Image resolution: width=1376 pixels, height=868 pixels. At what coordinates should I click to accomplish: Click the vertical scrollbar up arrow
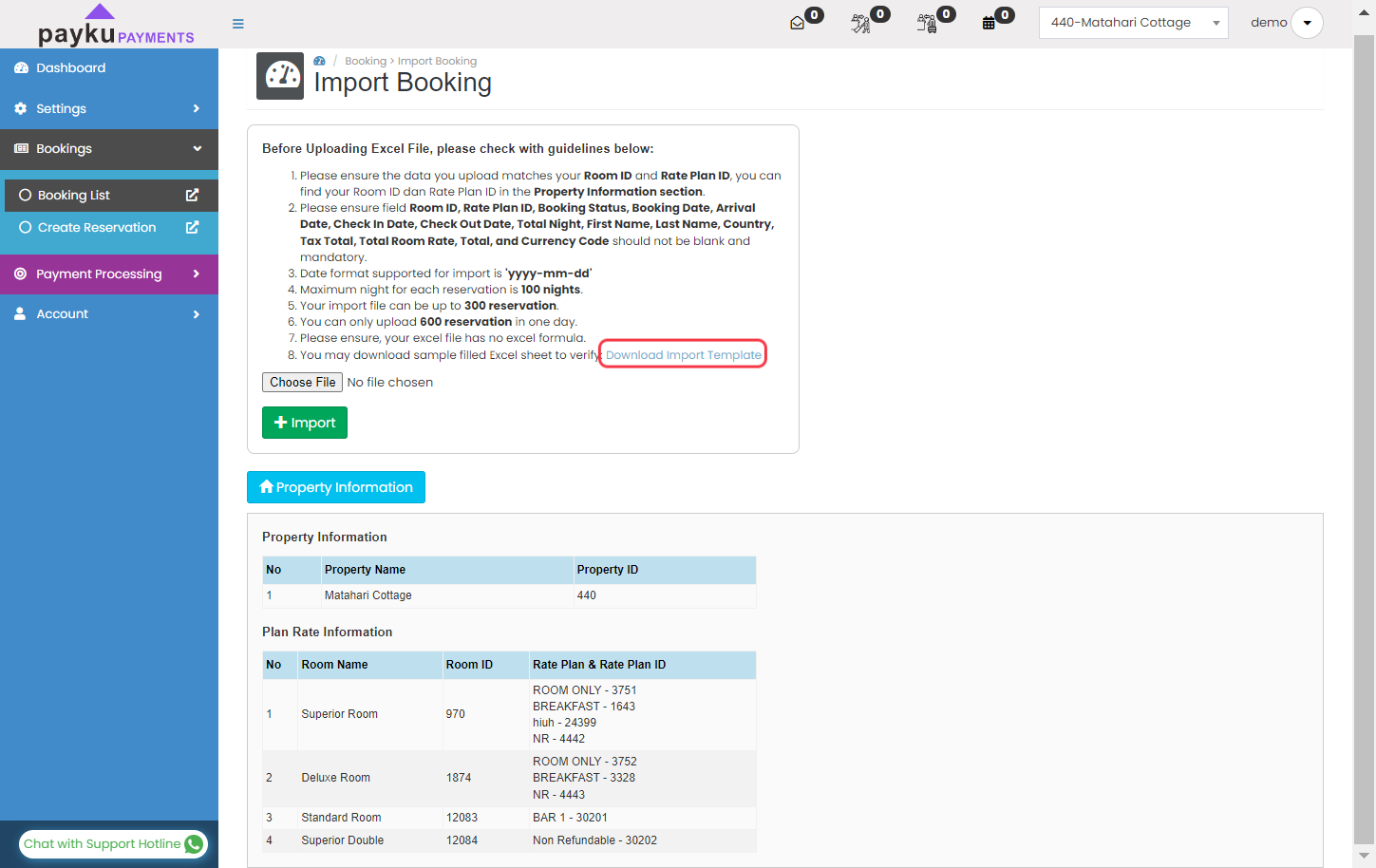tap(1364, 15)
